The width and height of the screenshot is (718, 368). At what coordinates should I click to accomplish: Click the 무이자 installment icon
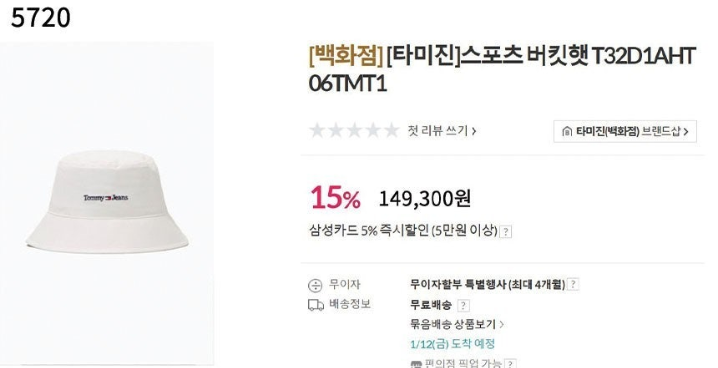[x=315, y=286]
